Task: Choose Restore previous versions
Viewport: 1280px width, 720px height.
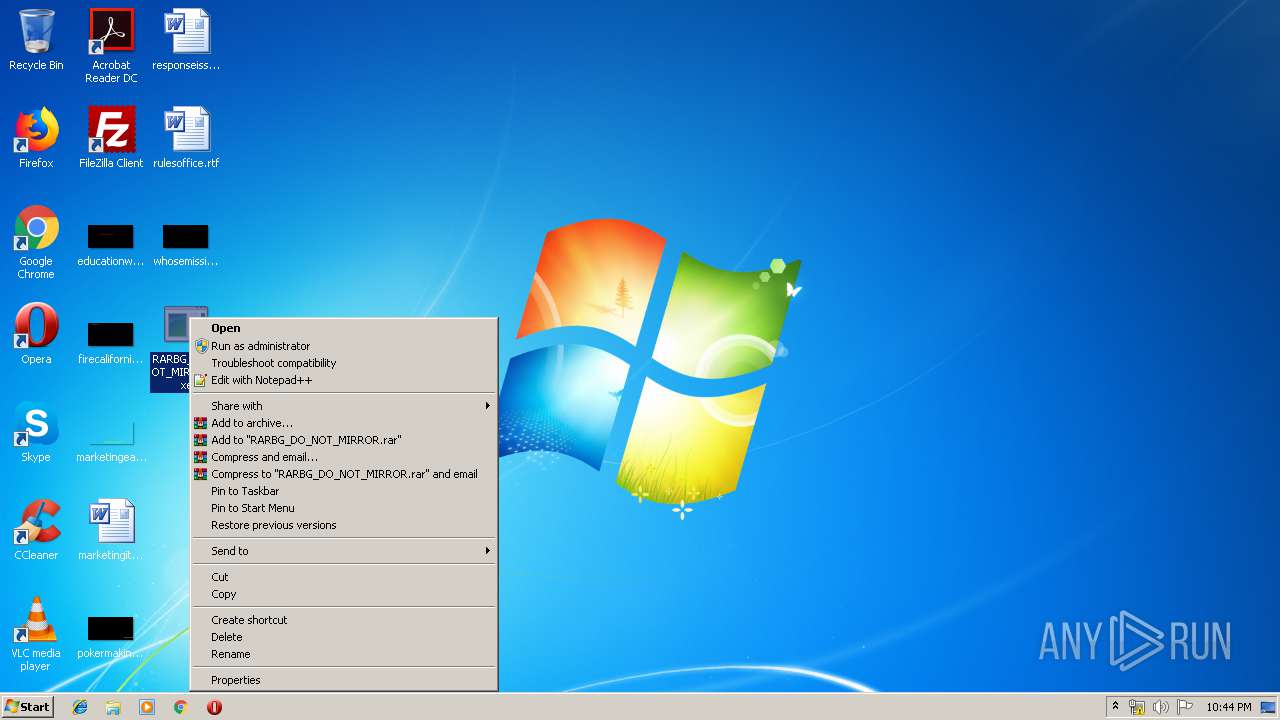Action: pyautogui.click(x=343, y=525)
